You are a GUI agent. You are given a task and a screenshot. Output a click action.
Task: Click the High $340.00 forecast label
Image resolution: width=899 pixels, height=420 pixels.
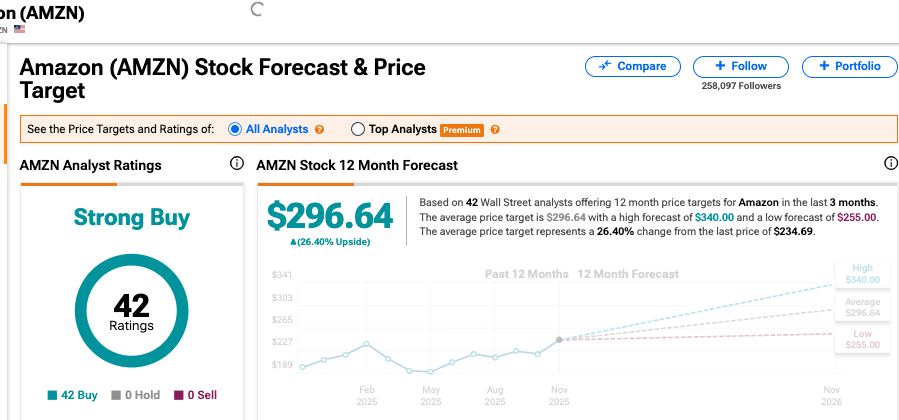pos(862,274)
